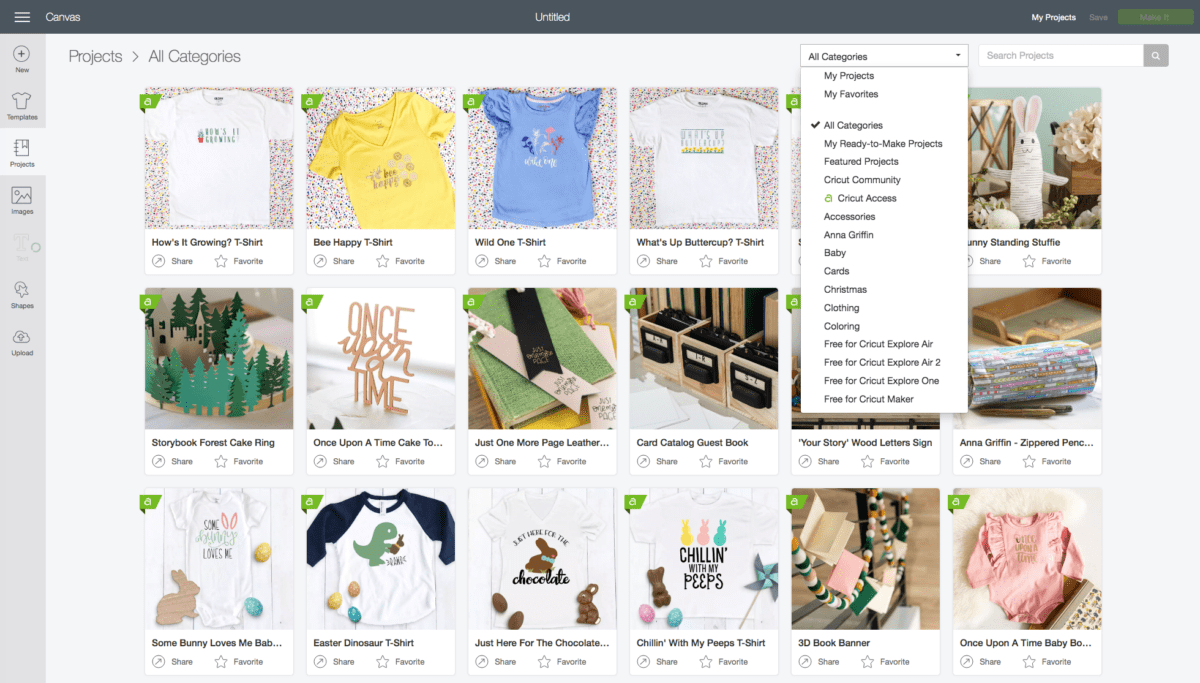Open the Upload panel

click(x=21, y=341)
